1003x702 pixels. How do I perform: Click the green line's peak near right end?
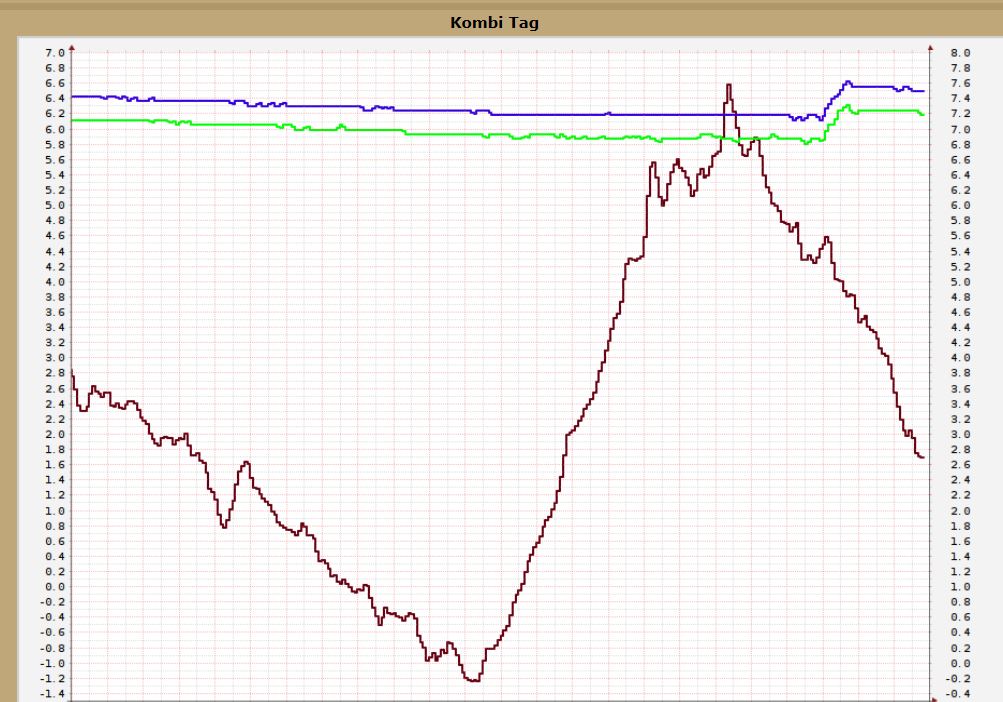click(x=847, y=105)
